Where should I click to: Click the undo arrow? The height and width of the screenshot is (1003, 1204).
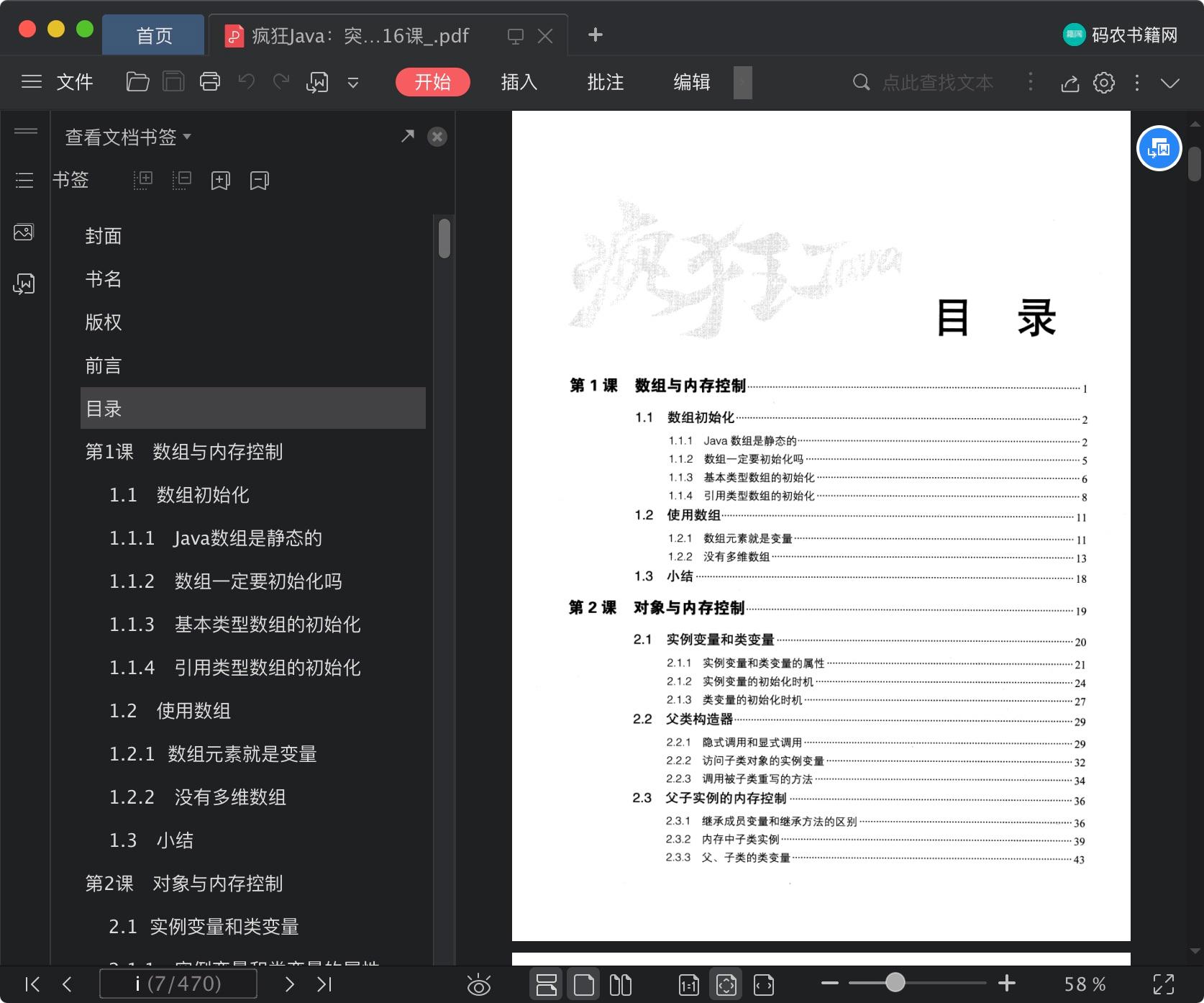[247, 82]
